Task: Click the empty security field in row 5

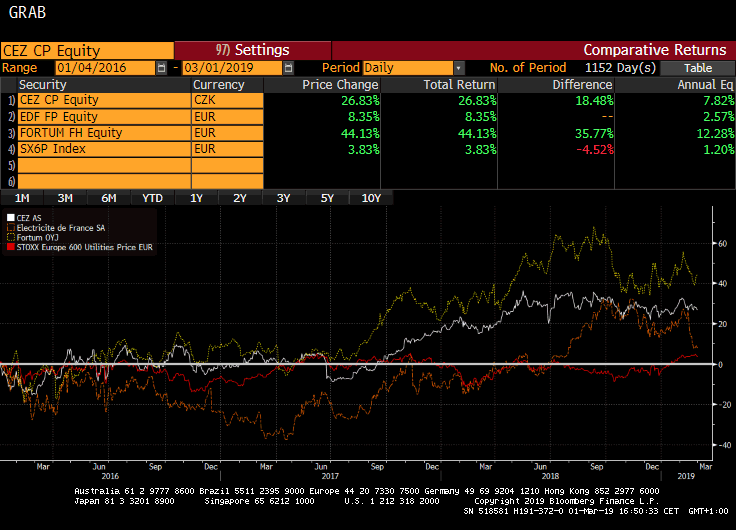Action: coord(104,165)
